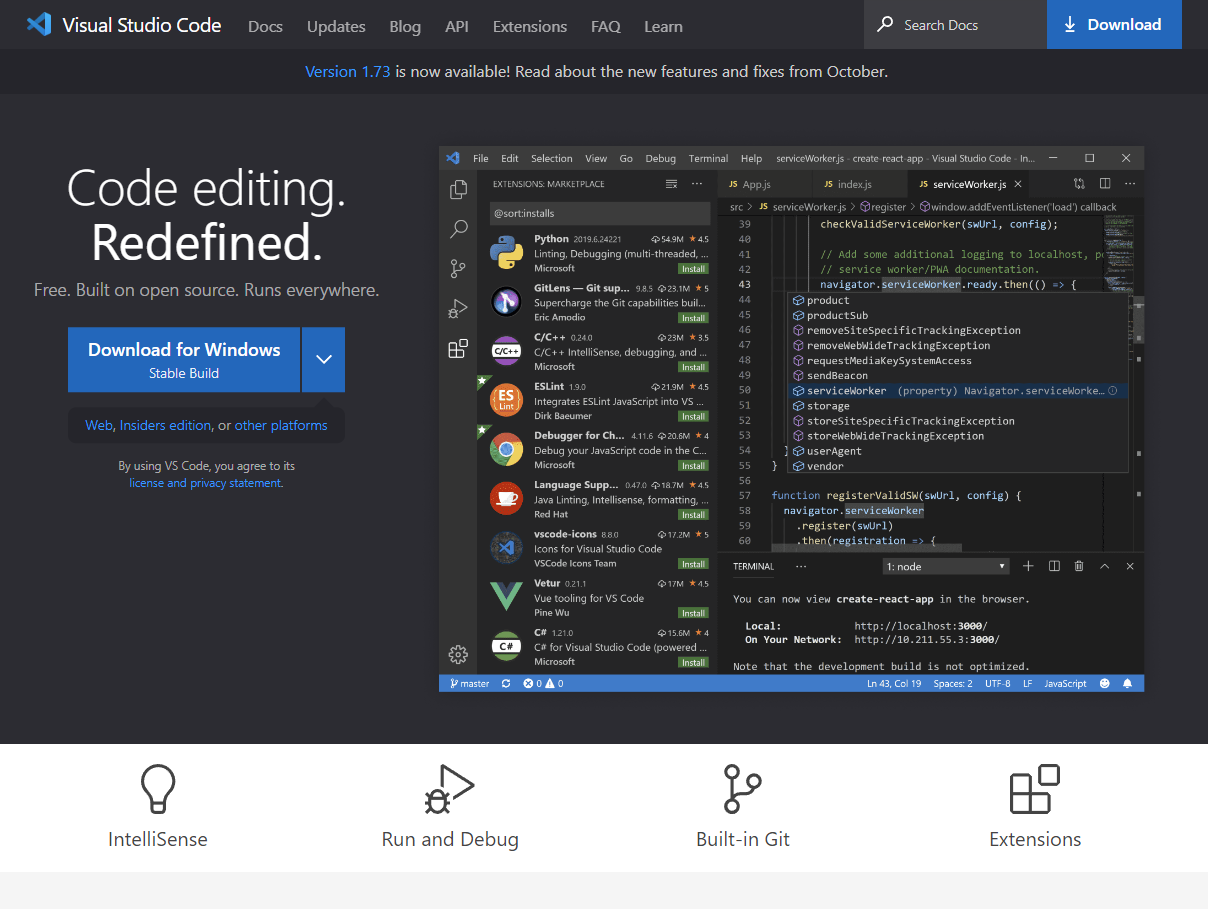
Task: Click the feedback smiley in status bar
Action: pos(1105,684)
